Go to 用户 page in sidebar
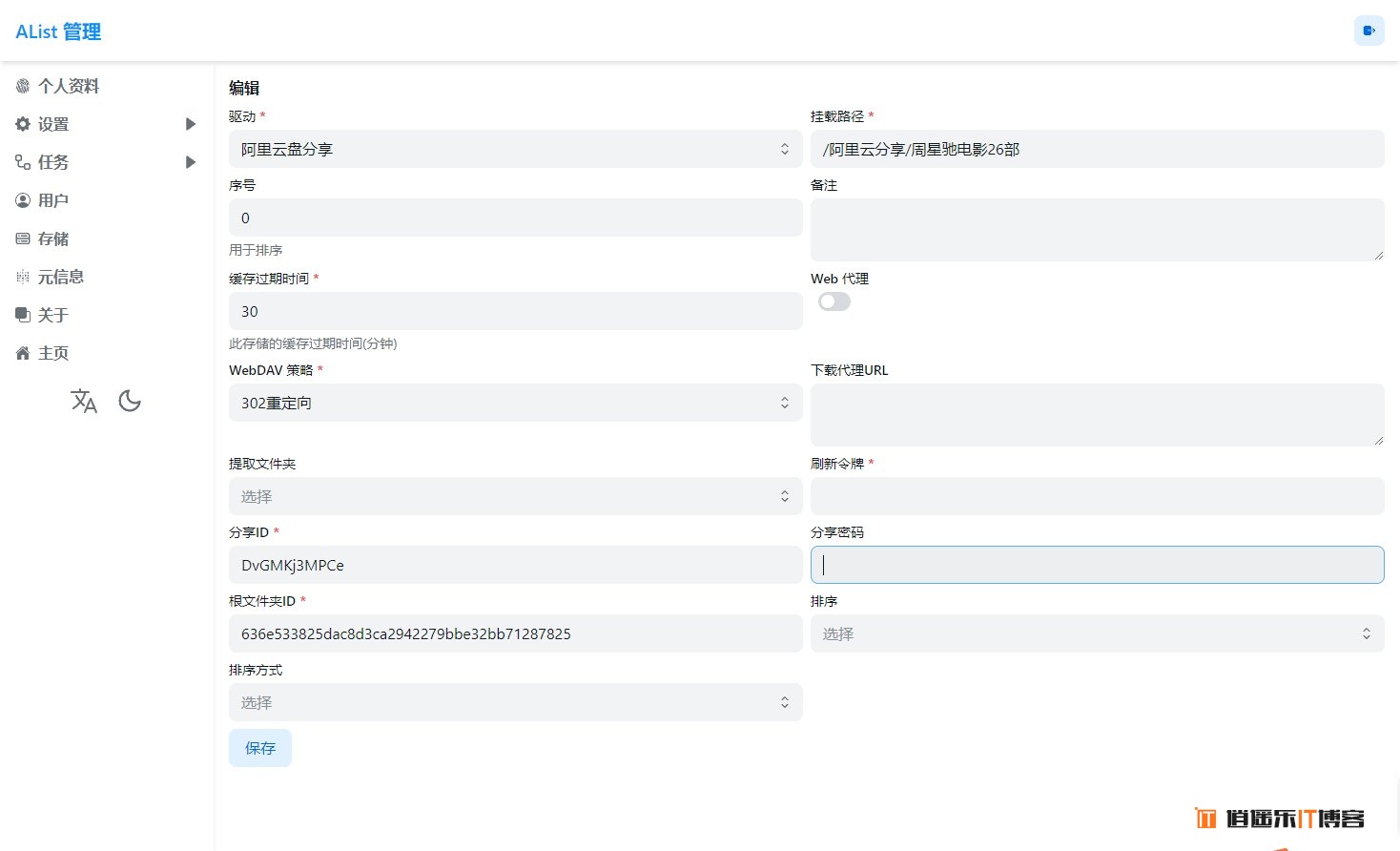This screenshot has height=851, width=1400. click(53, 200)
